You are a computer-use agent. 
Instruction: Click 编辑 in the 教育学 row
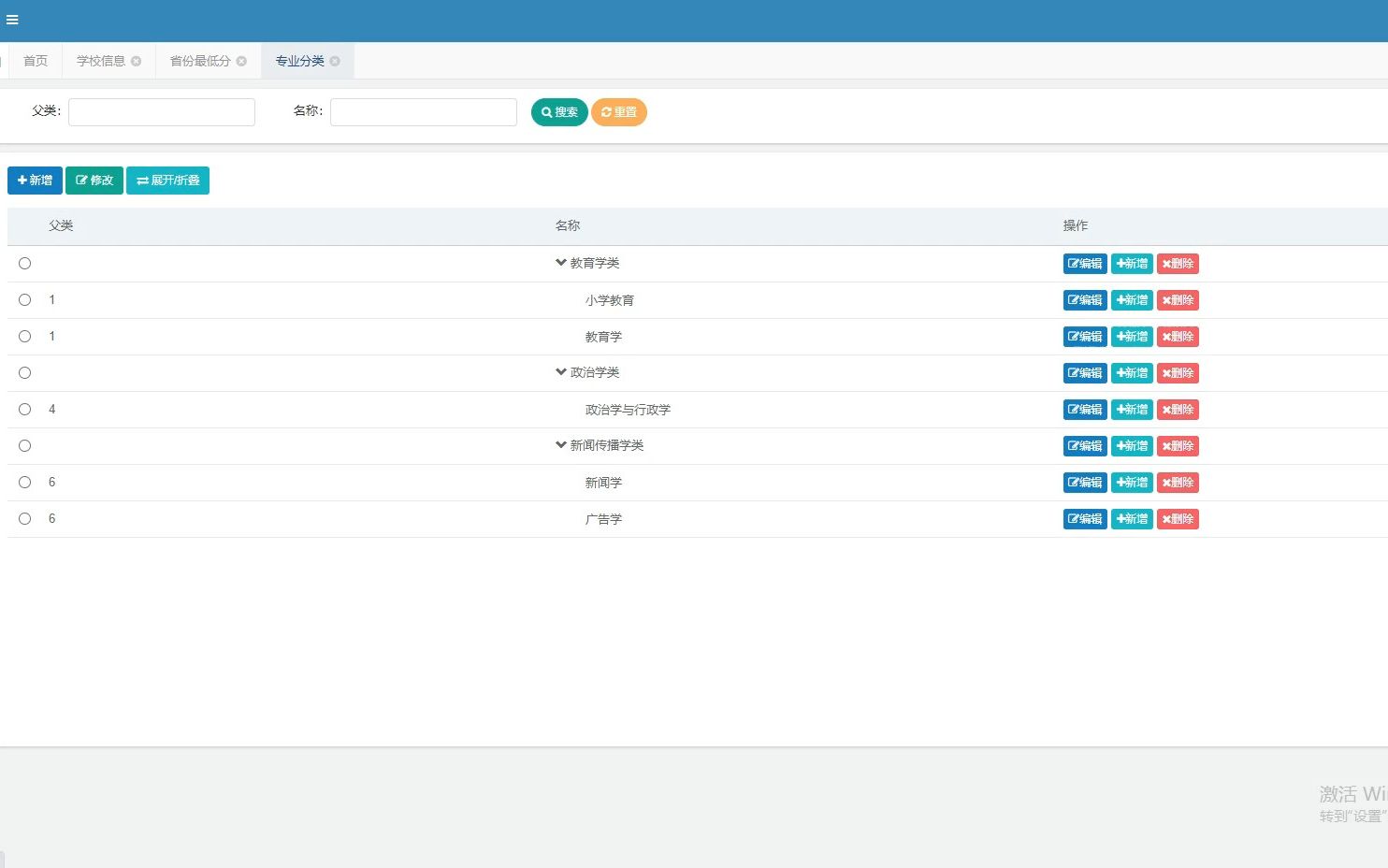point(1085,337)
